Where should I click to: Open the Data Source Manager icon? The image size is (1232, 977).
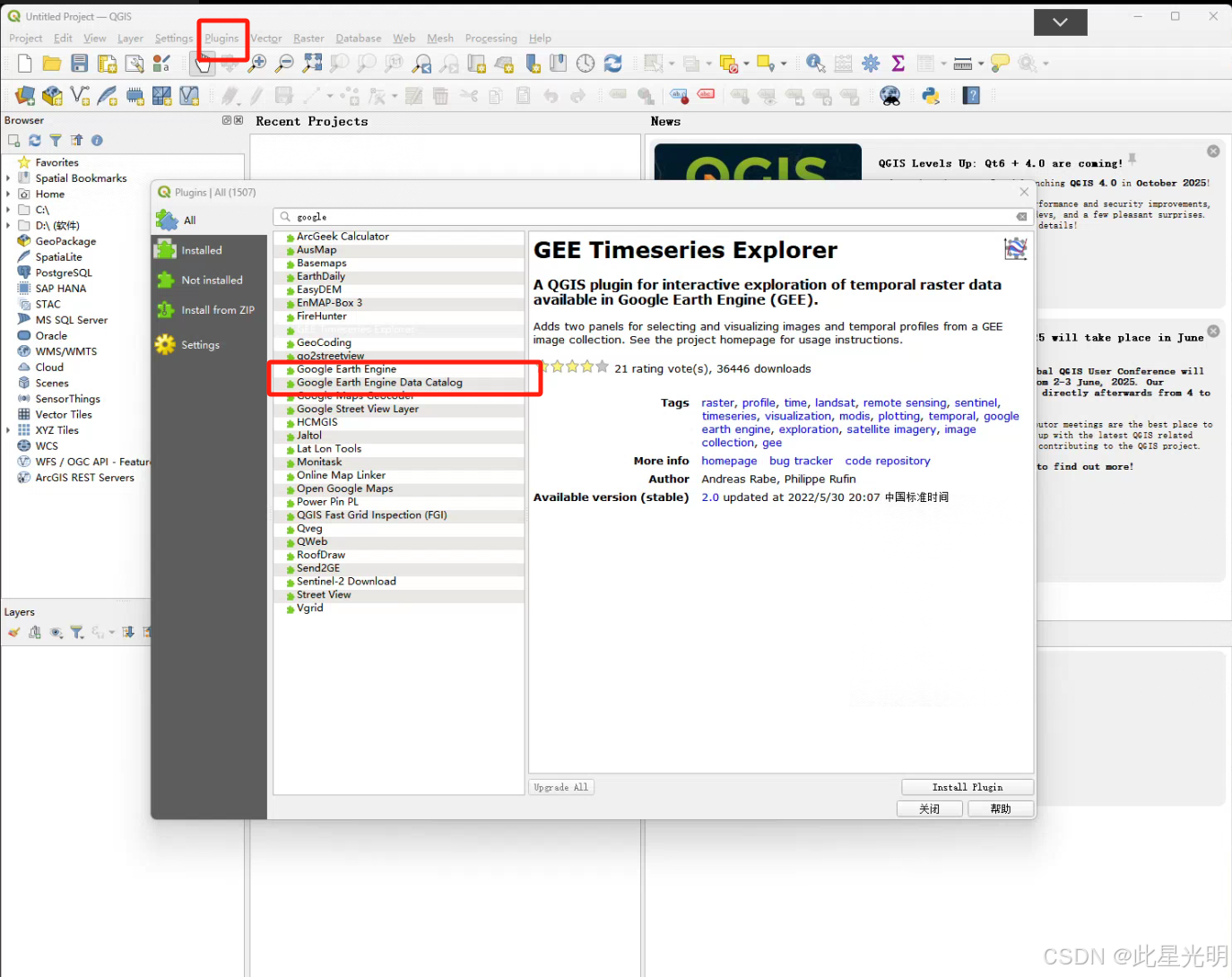click(x=25, y=96)
